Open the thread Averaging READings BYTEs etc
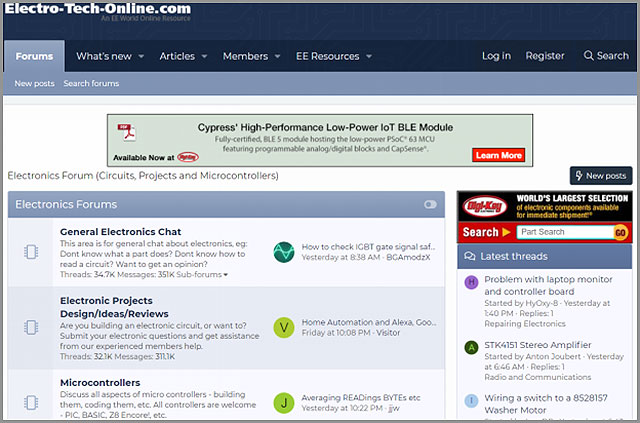 (x=361, y=398)
